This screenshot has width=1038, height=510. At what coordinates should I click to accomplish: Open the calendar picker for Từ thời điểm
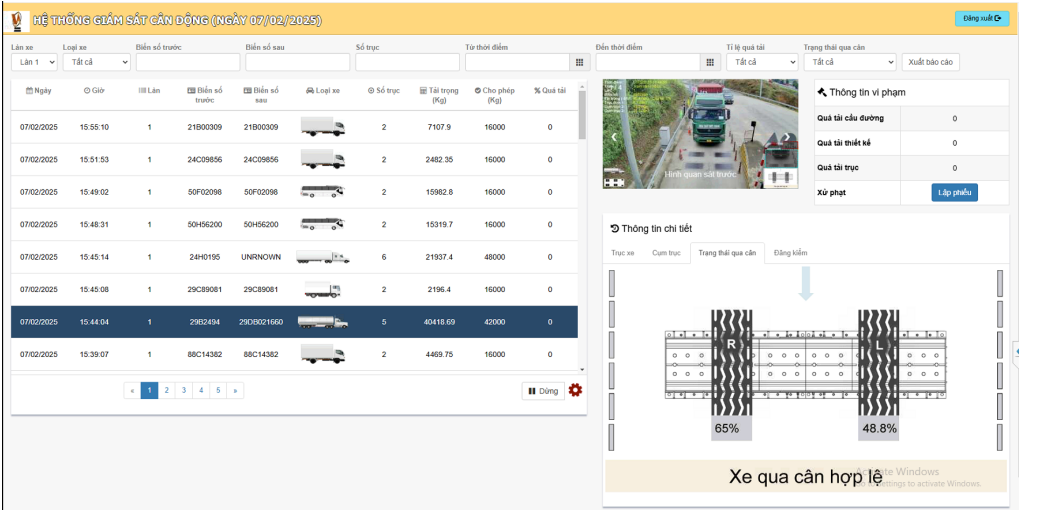[578, 62]
